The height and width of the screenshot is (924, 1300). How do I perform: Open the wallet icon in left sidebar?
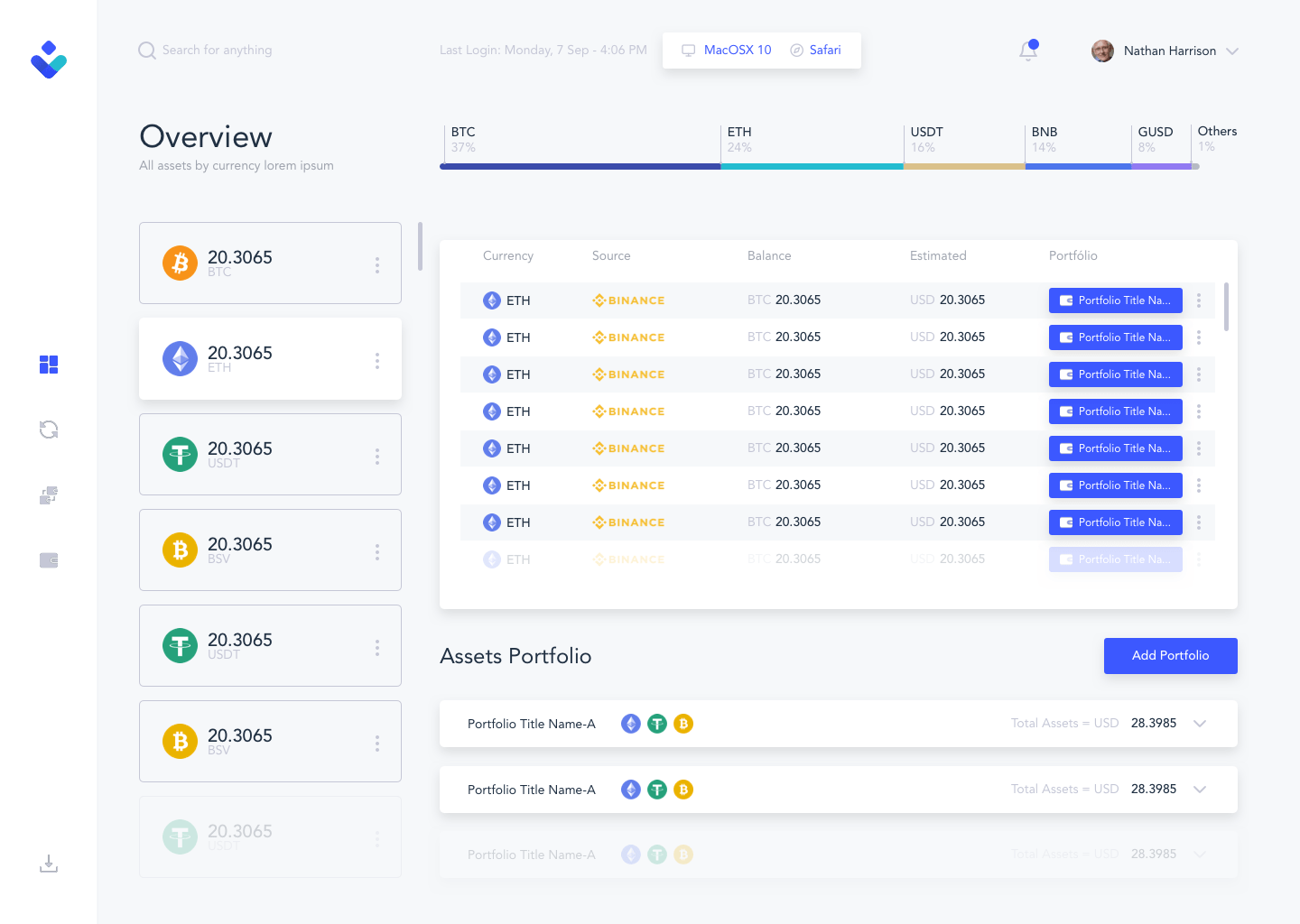pos(49,560)
